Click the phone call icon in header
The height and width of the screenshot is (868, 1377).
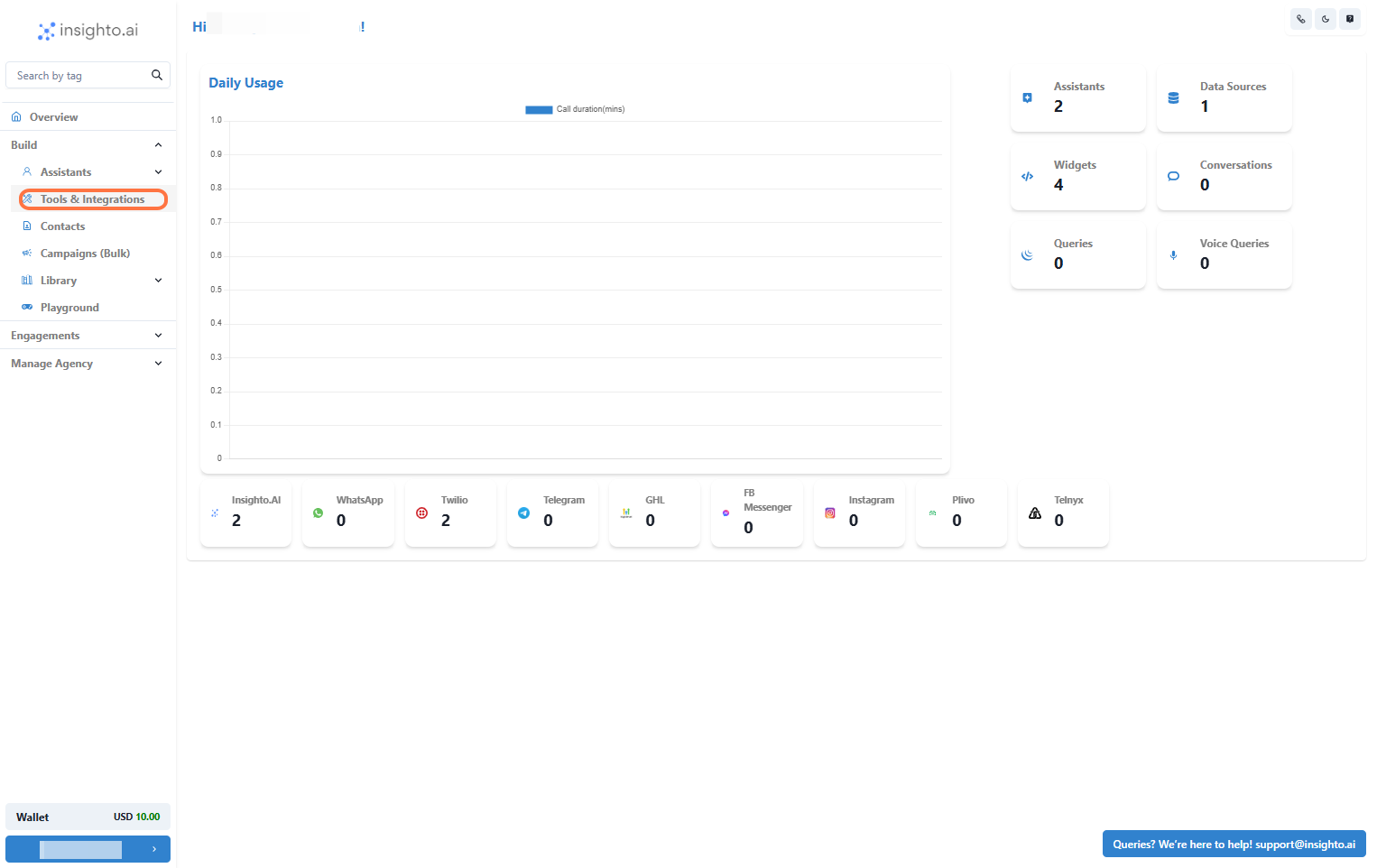1301,19
